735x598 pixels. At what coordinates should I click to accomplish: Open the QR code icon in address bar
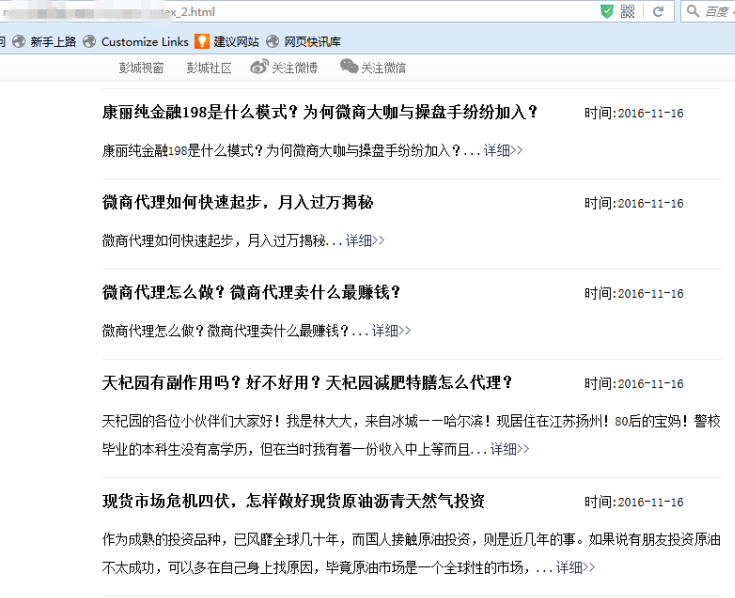point(627,11)
